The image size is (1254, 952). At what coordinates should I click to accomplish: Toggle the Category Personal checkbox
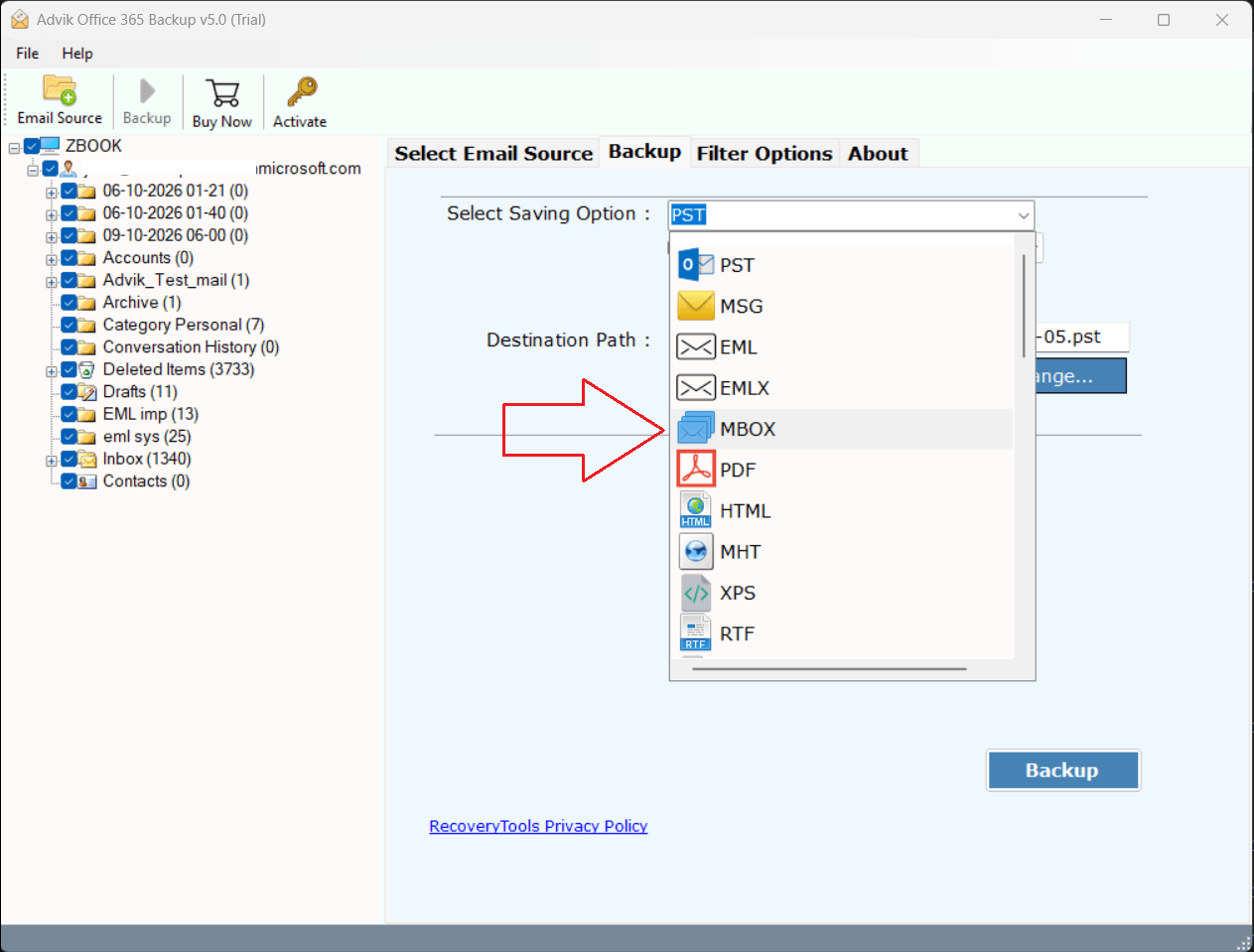coord(69,325)
